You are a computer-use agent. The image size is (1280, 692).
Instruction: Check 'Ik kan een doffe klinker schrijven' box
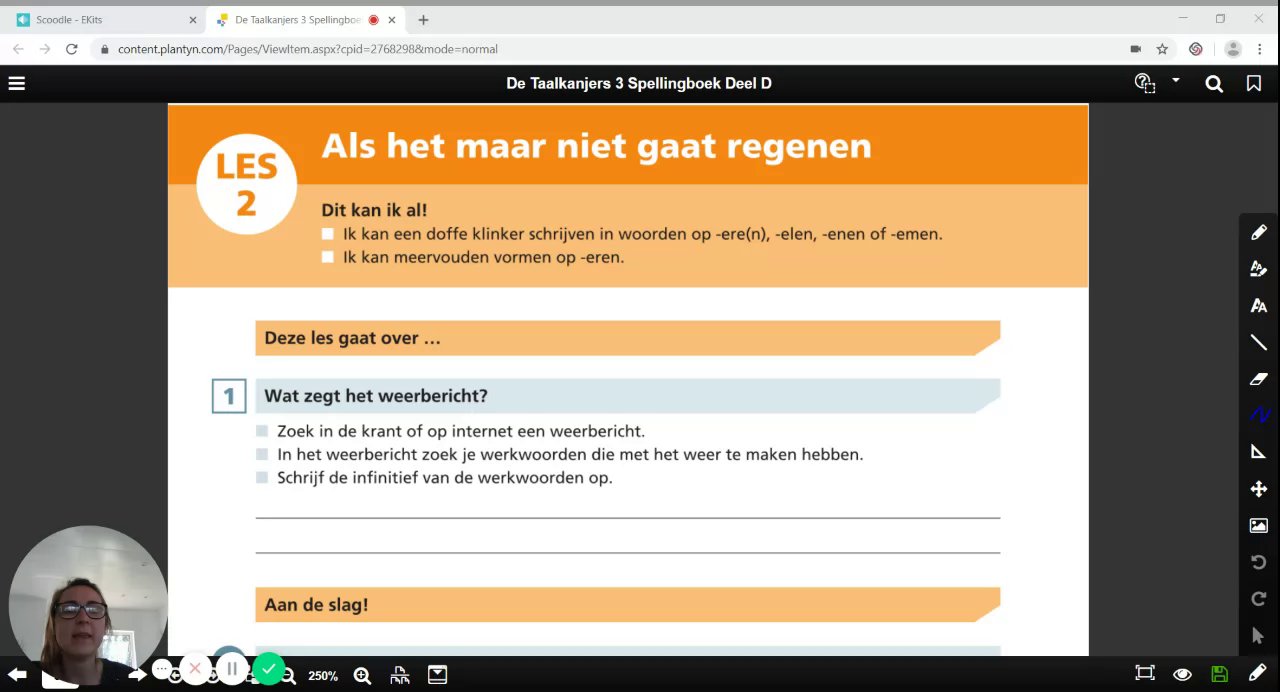pyautogui.click(x=327, y=234)
